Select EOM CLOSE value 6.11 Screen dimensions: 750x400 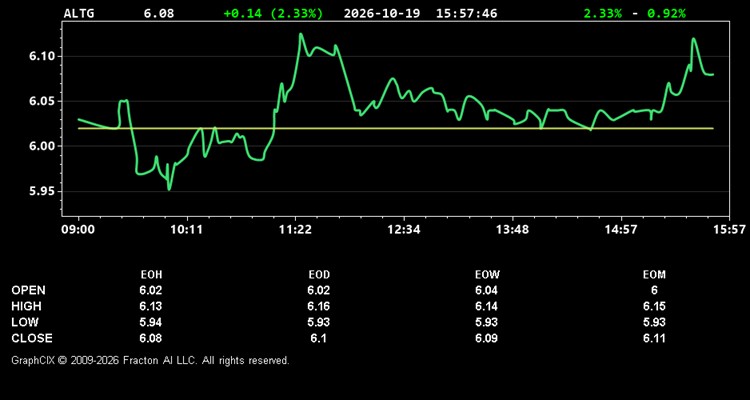(654, 338)
